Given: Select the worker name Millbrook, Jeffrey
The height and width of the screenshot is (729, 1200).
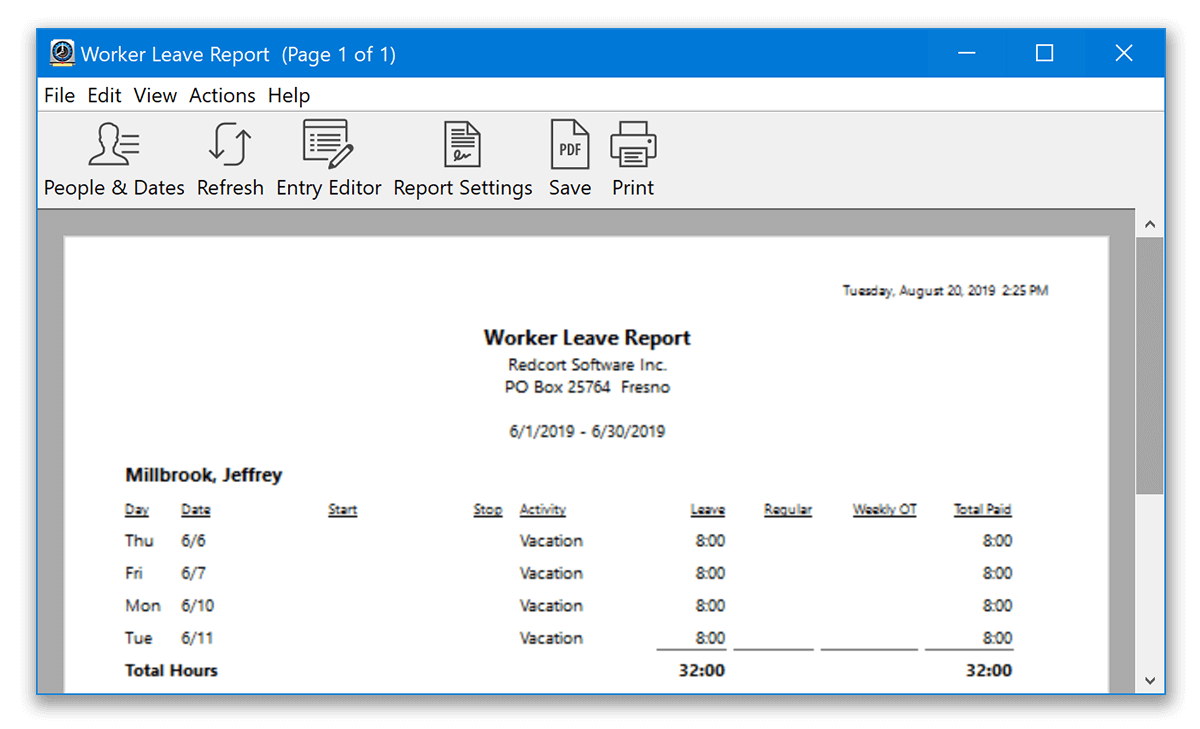Looking at the screenshot, I should (x=203, y=475).
